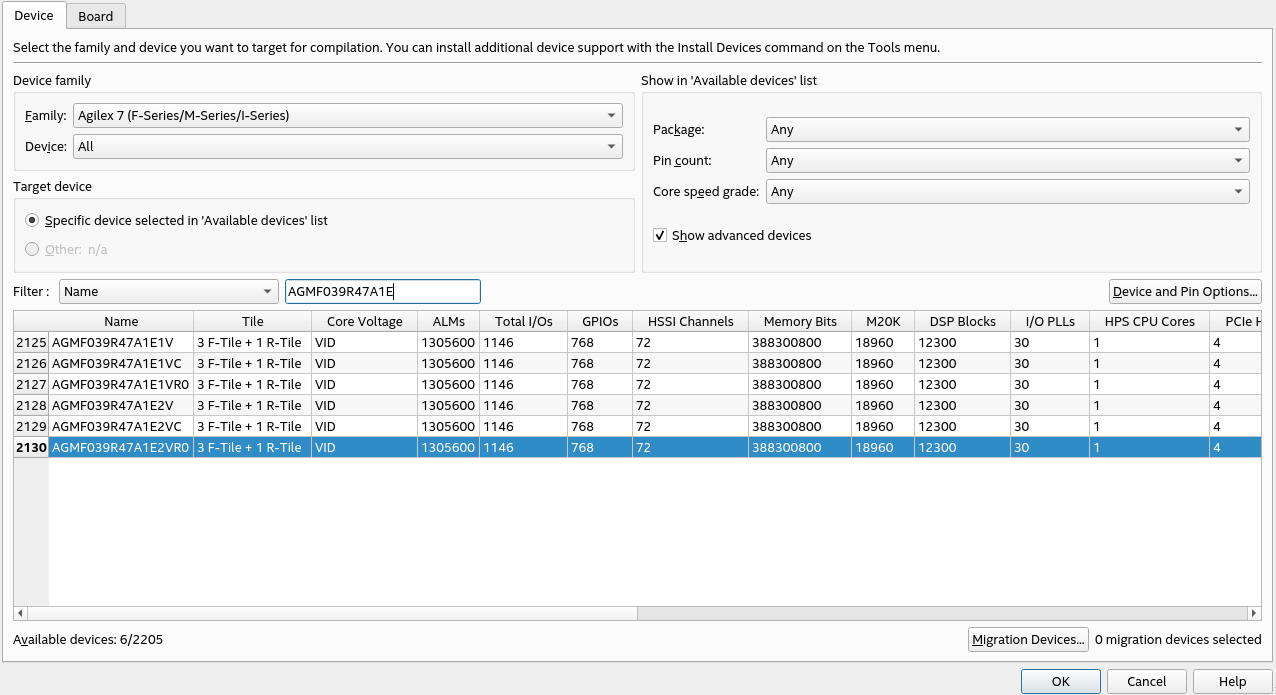Image resolution: width=1276 pixels, height=695 pixels.
Task: Click the horizontal scrollbar right arrow
Action: (1254, 613)
